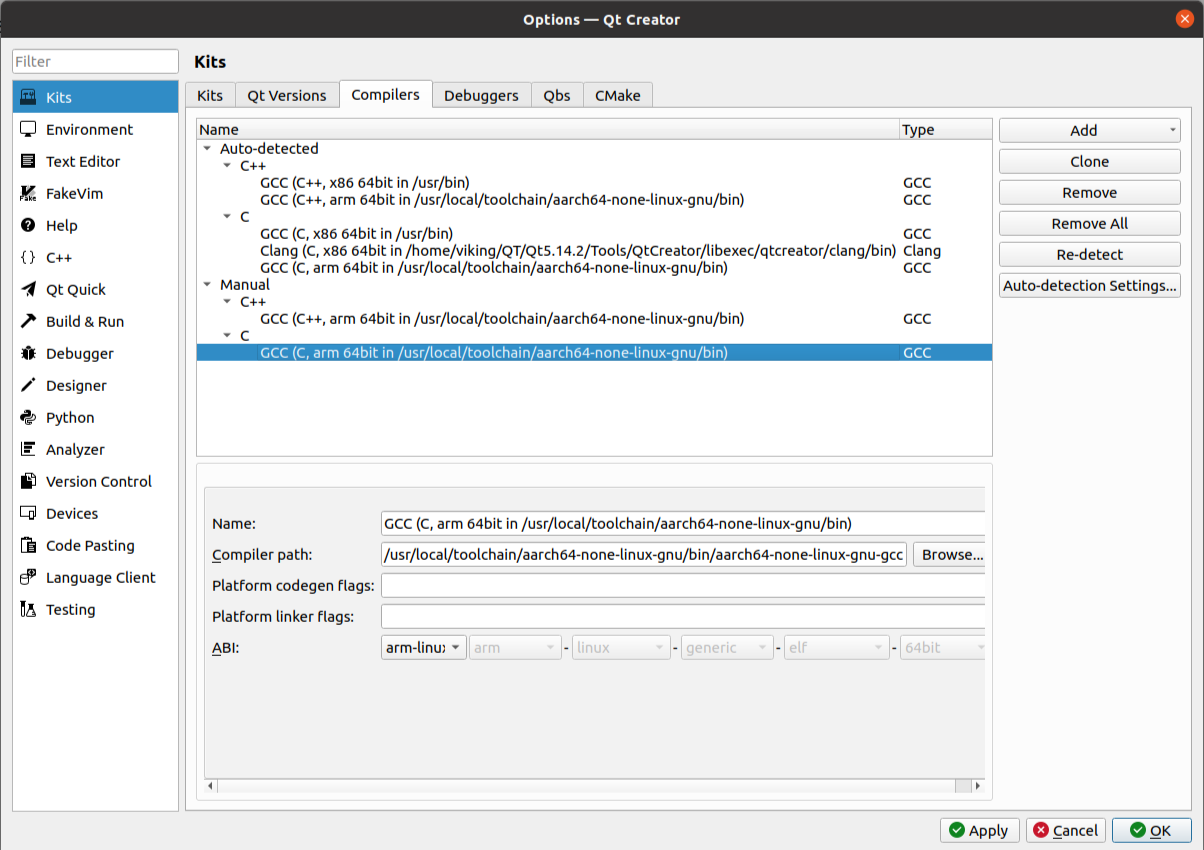1204x850 pixels.
Task: Click the Platform codegen flags field
Action: 683,585
